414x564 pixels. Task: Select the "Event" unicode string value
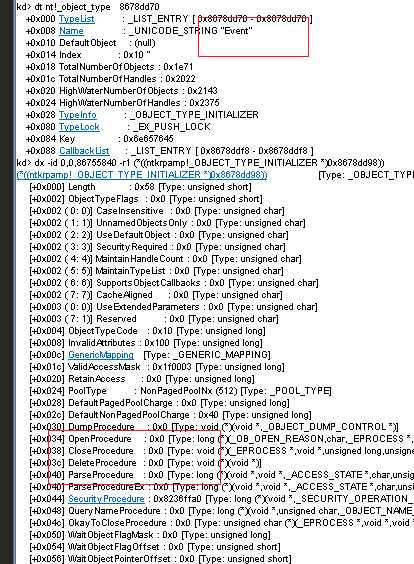[236, 31]
